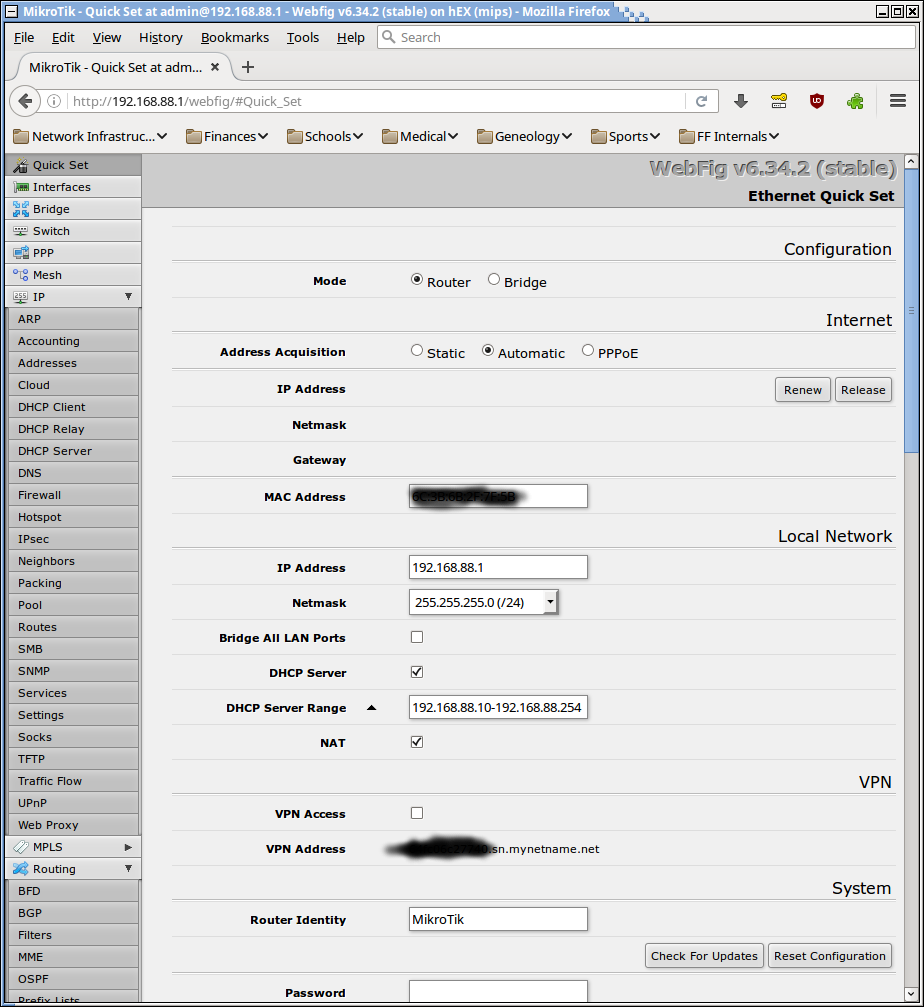The image size is (924, 1007).
Task: Go back with the browser back arrow
Action: [25, 101]
